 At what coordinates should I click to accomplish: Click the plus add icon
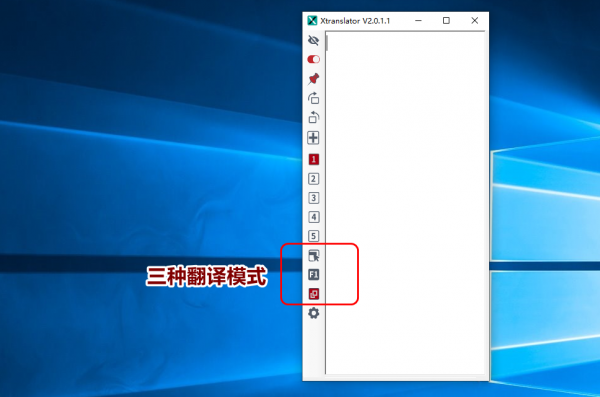click(313, 138)
